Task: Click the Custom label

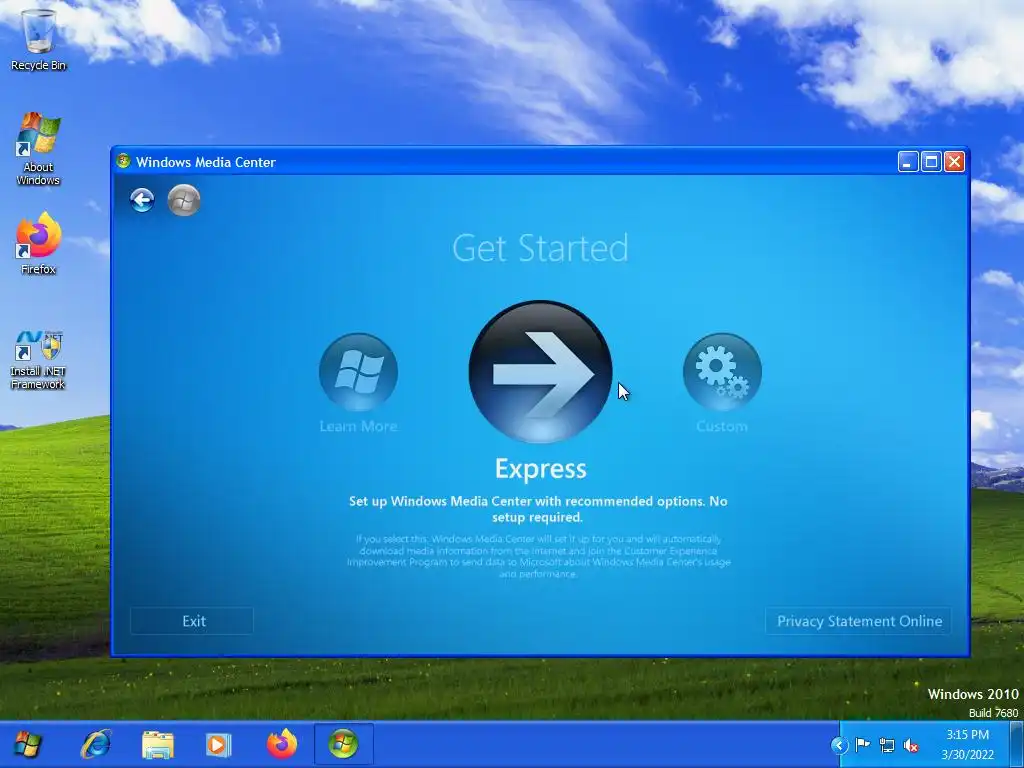Action: tap(722, 426)
